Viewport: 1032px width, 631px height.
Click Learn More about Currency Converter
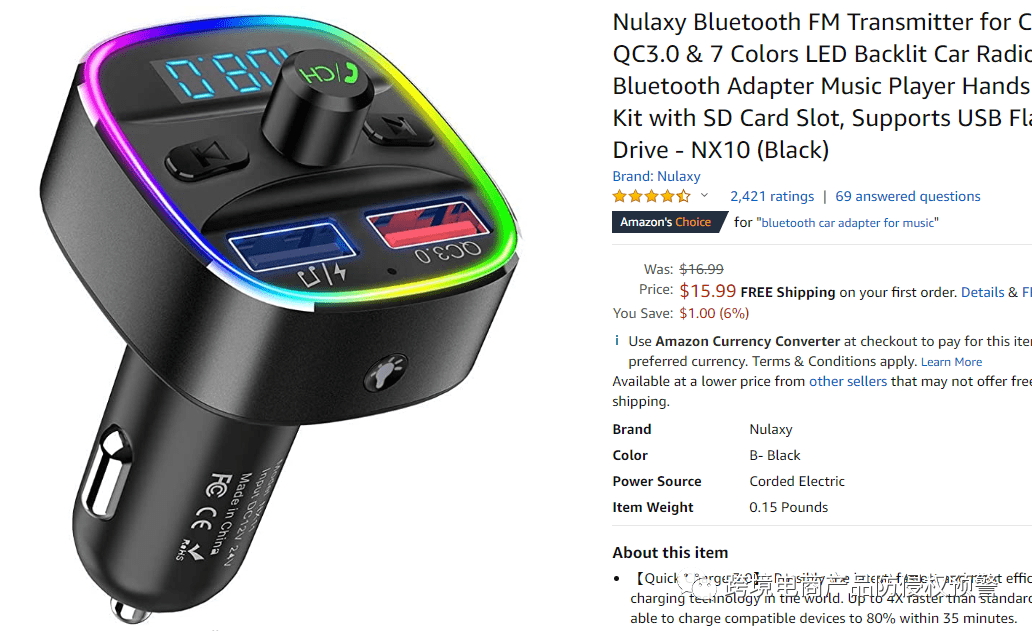(951, 362)
